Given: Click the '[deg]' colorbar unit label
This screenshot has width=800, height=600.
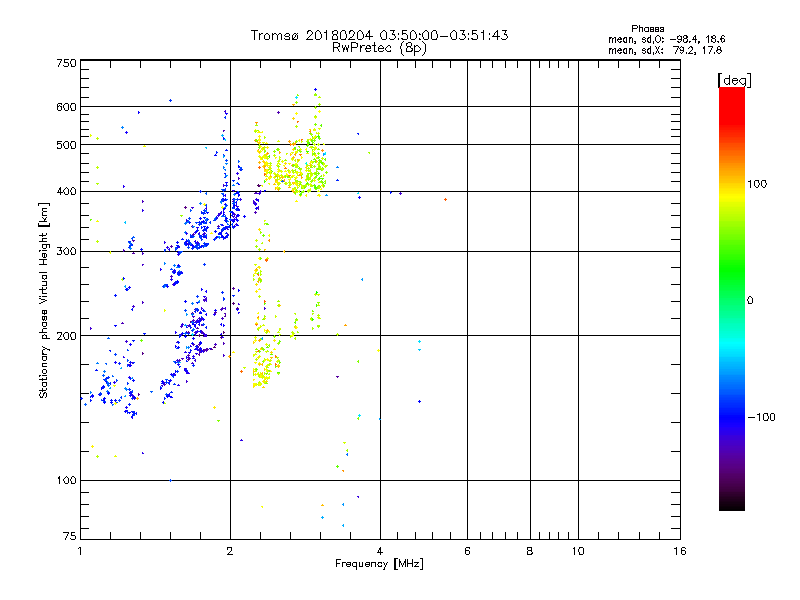Looking at the screenshot, I should (734, 81).
